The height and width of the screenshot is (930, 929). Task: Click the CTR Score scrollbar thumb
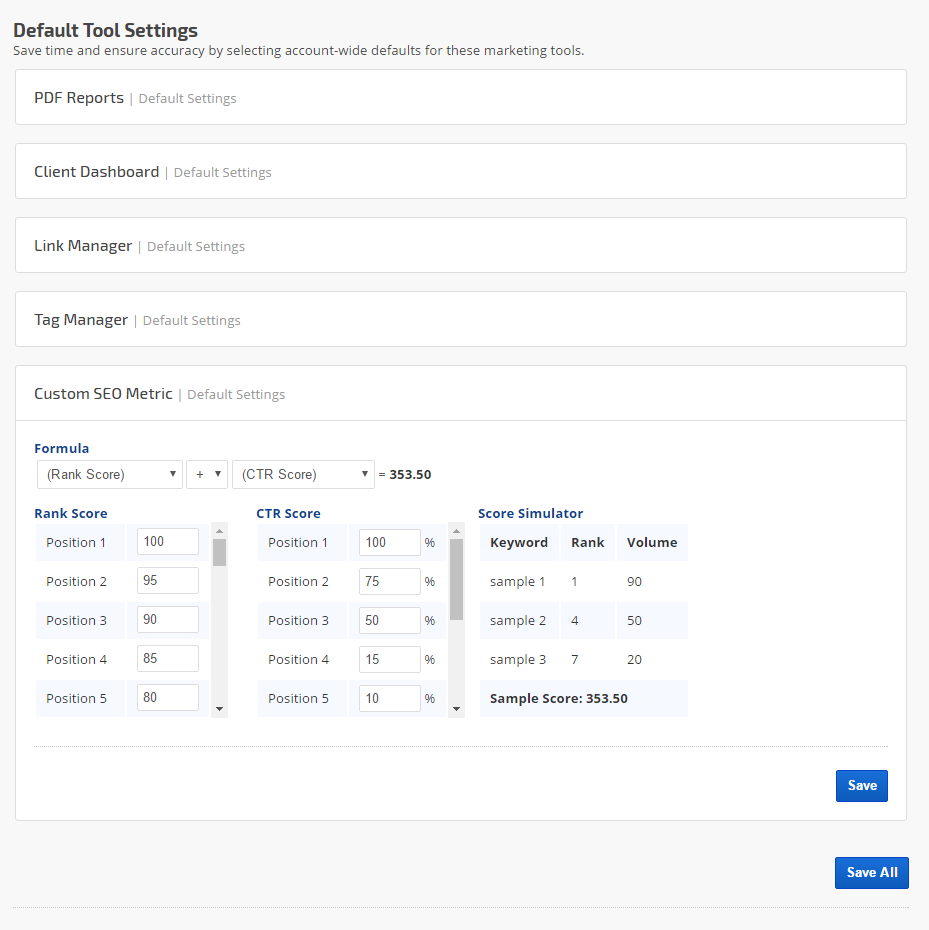(457, 579)
